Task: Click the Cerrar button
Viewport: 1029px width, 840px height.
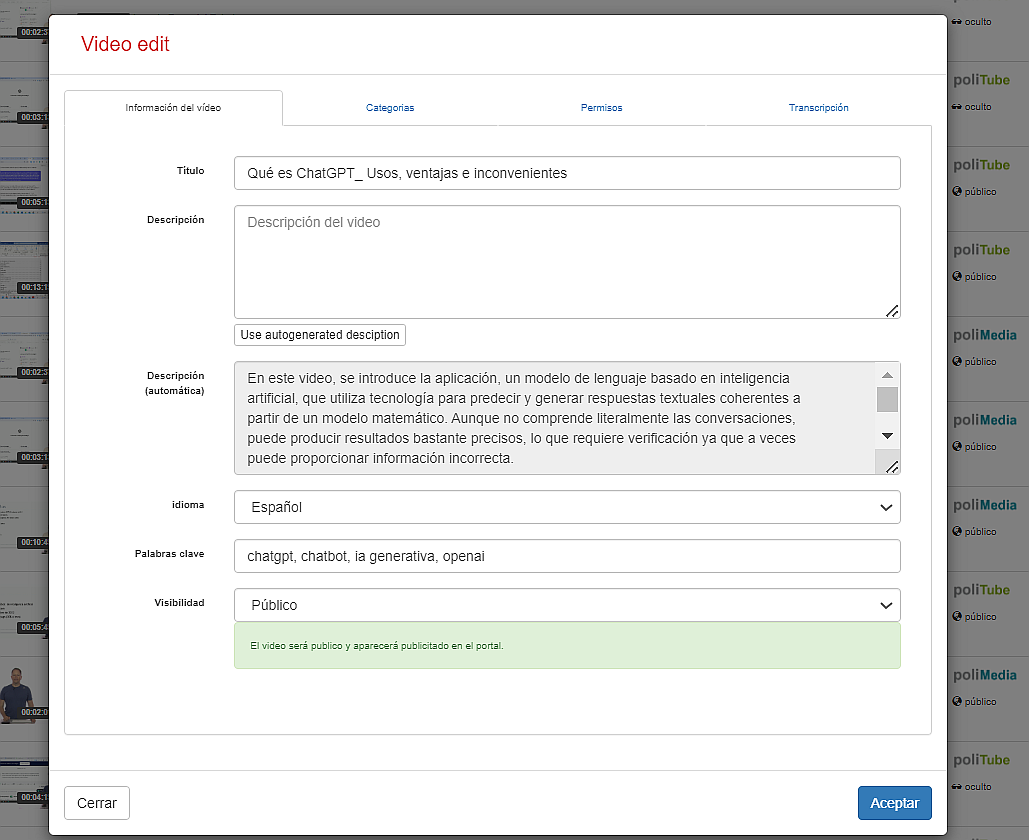Action: (x=97, y=803)
